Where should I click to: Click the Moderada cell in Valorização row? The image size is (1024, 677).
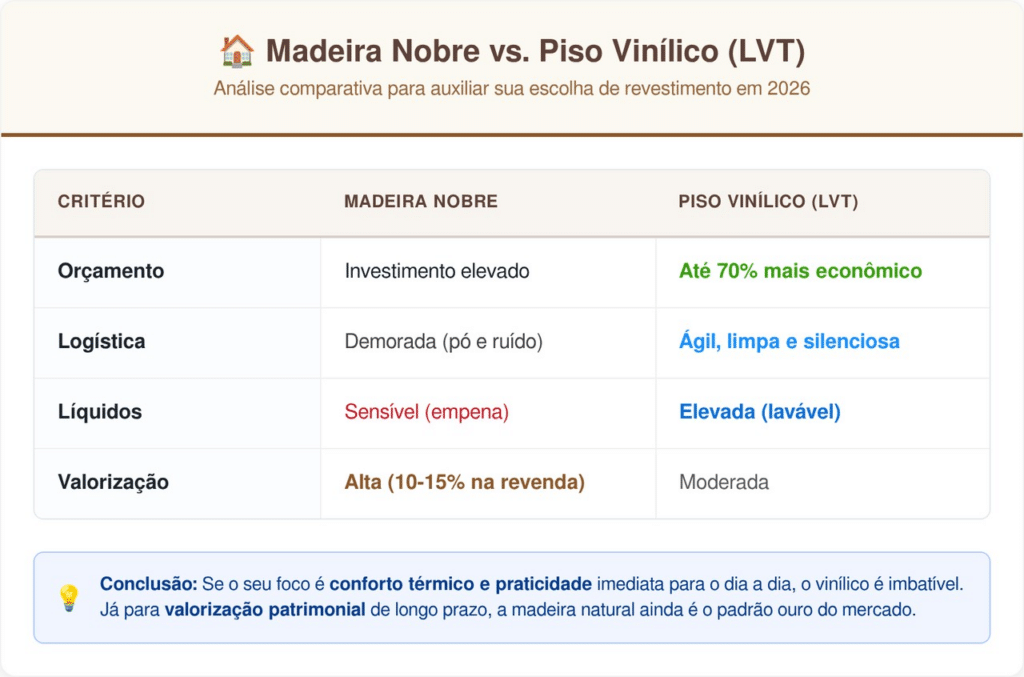[x=724, y=482]
